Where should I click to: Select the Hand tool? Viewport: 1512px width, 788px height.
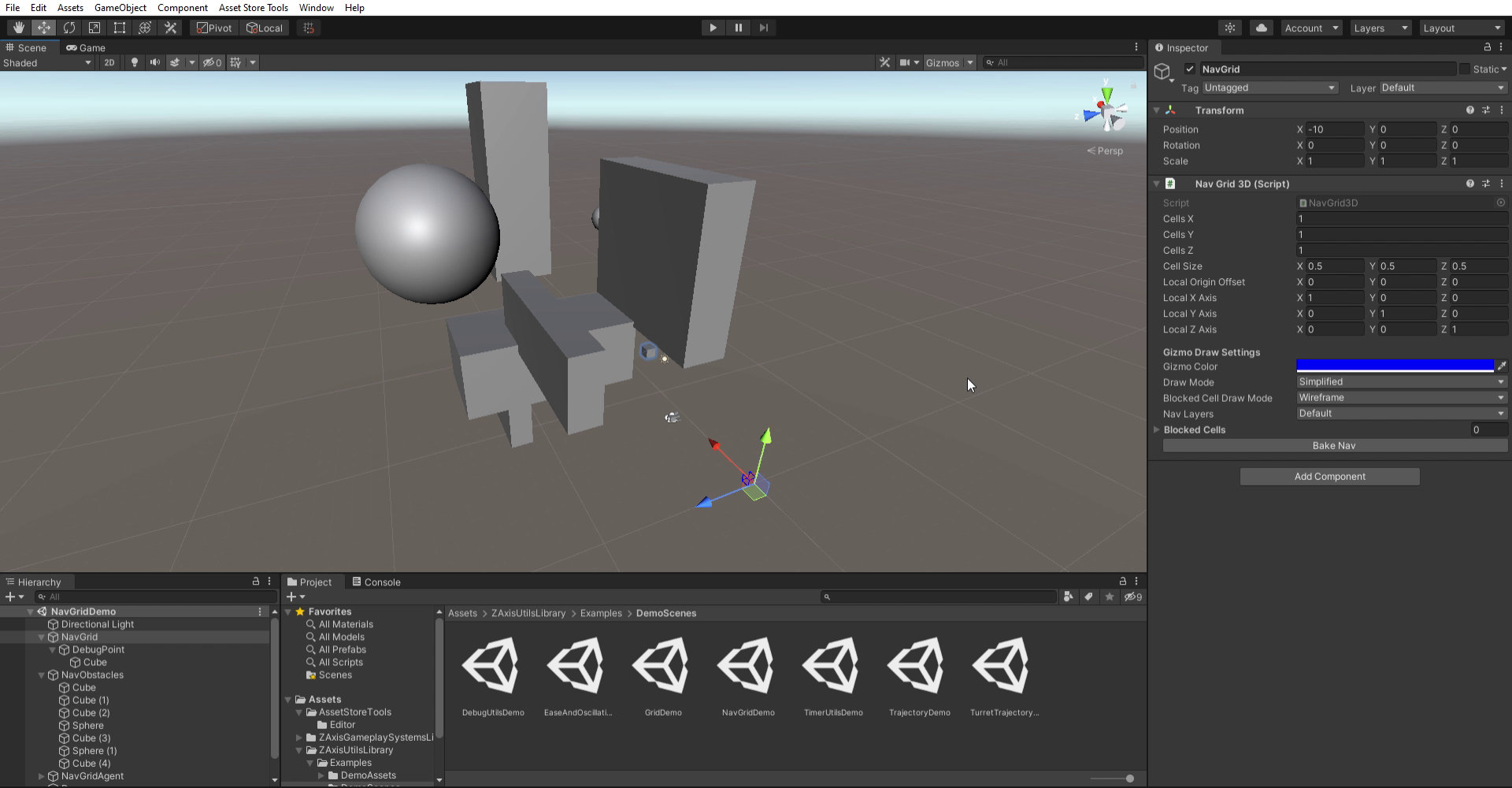(19, 28)
